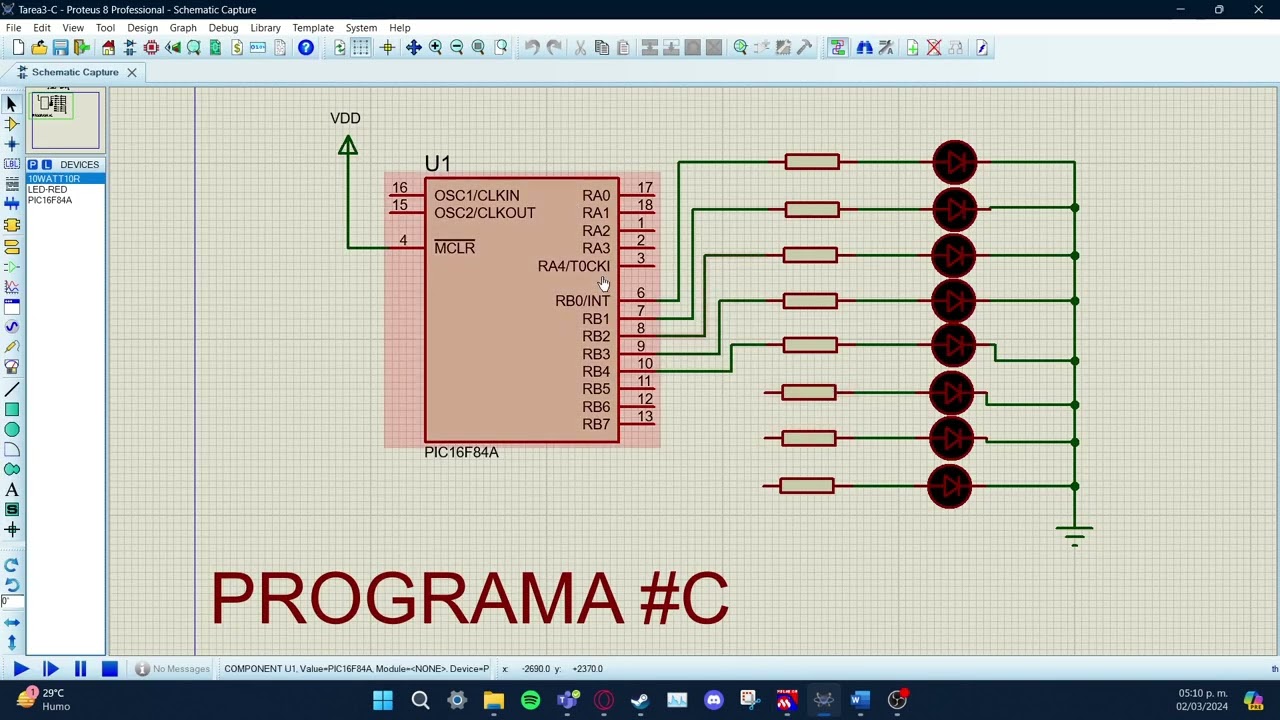Click the Rotate Clockwise icon
Screen dimensions: 1280x720
click(12, 565)
